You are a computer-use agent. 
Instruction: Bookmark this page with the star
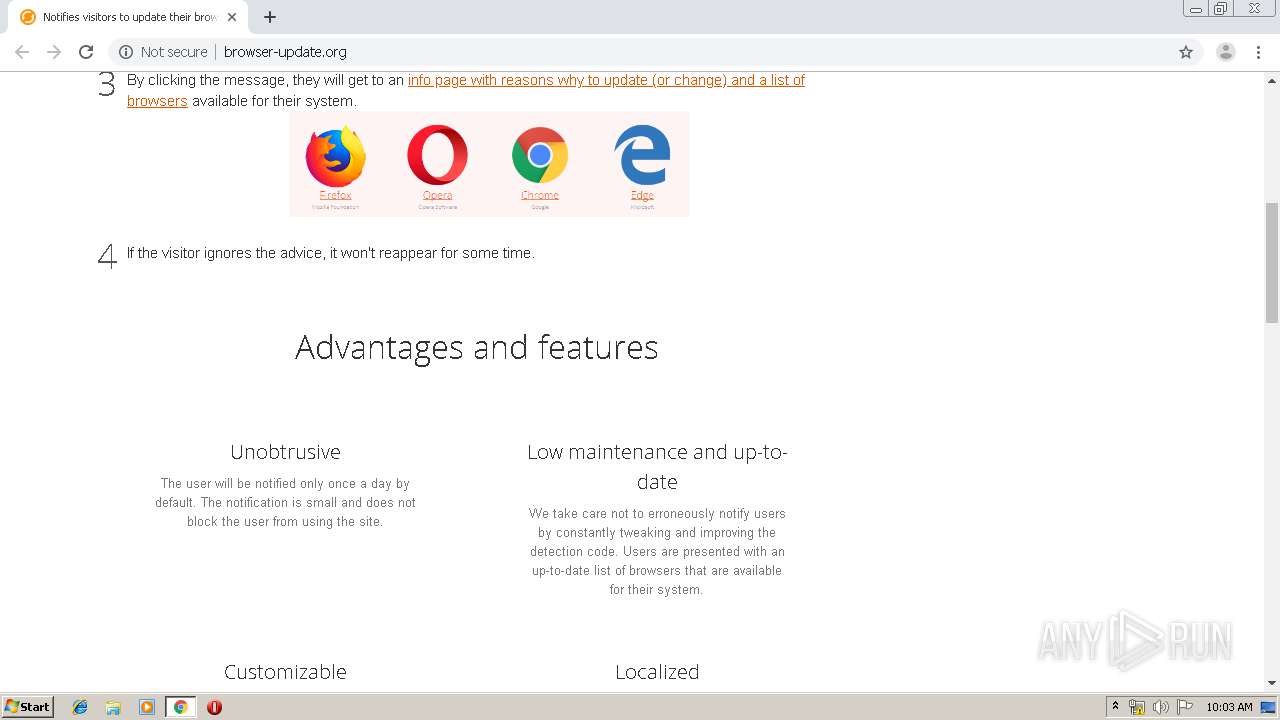[1186, 52]
